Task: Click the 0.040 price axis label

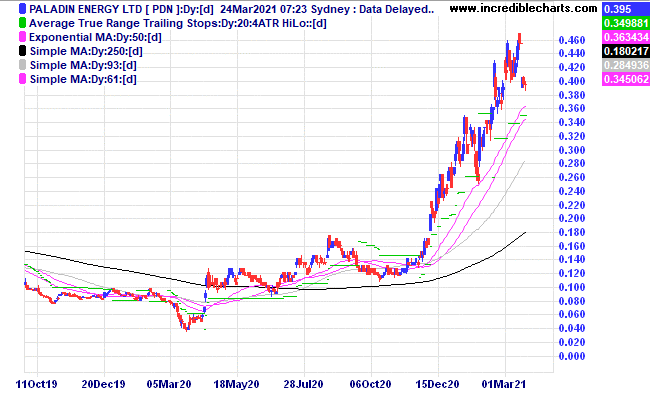Action: (572, 328)
